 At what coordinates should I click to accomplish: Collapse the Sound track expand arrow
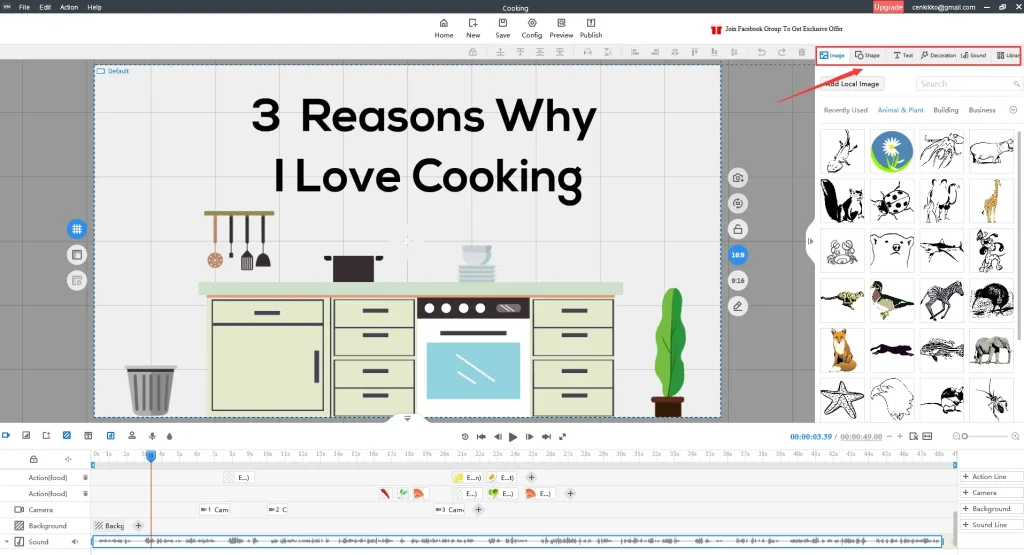point(6,542)
